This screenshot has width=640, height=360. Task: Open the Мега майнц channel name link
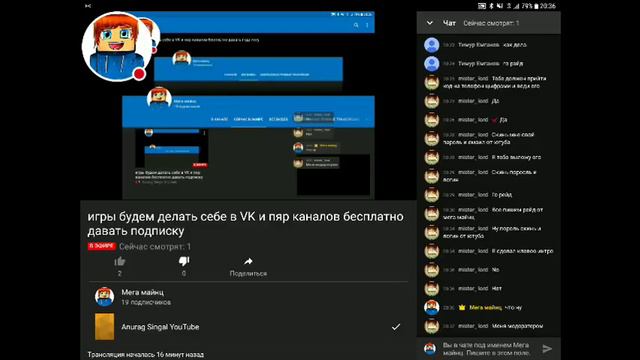click(142, 292)
